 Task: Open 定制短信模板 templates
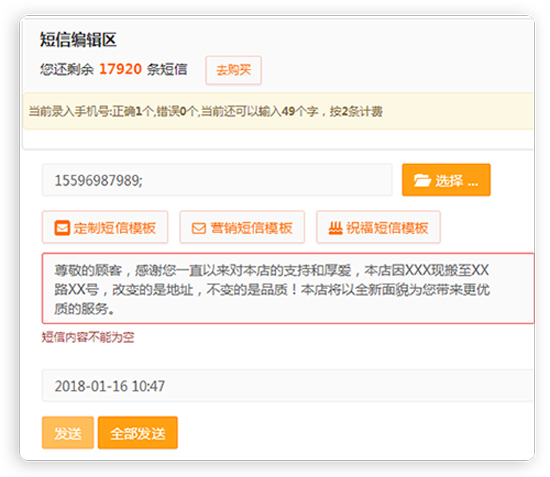click(105, 227)
